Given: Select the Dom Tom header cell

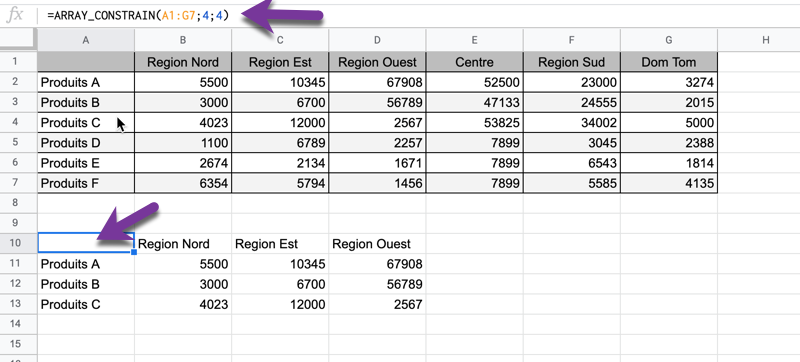Looking at the screenshot, I should coord(669,62).
